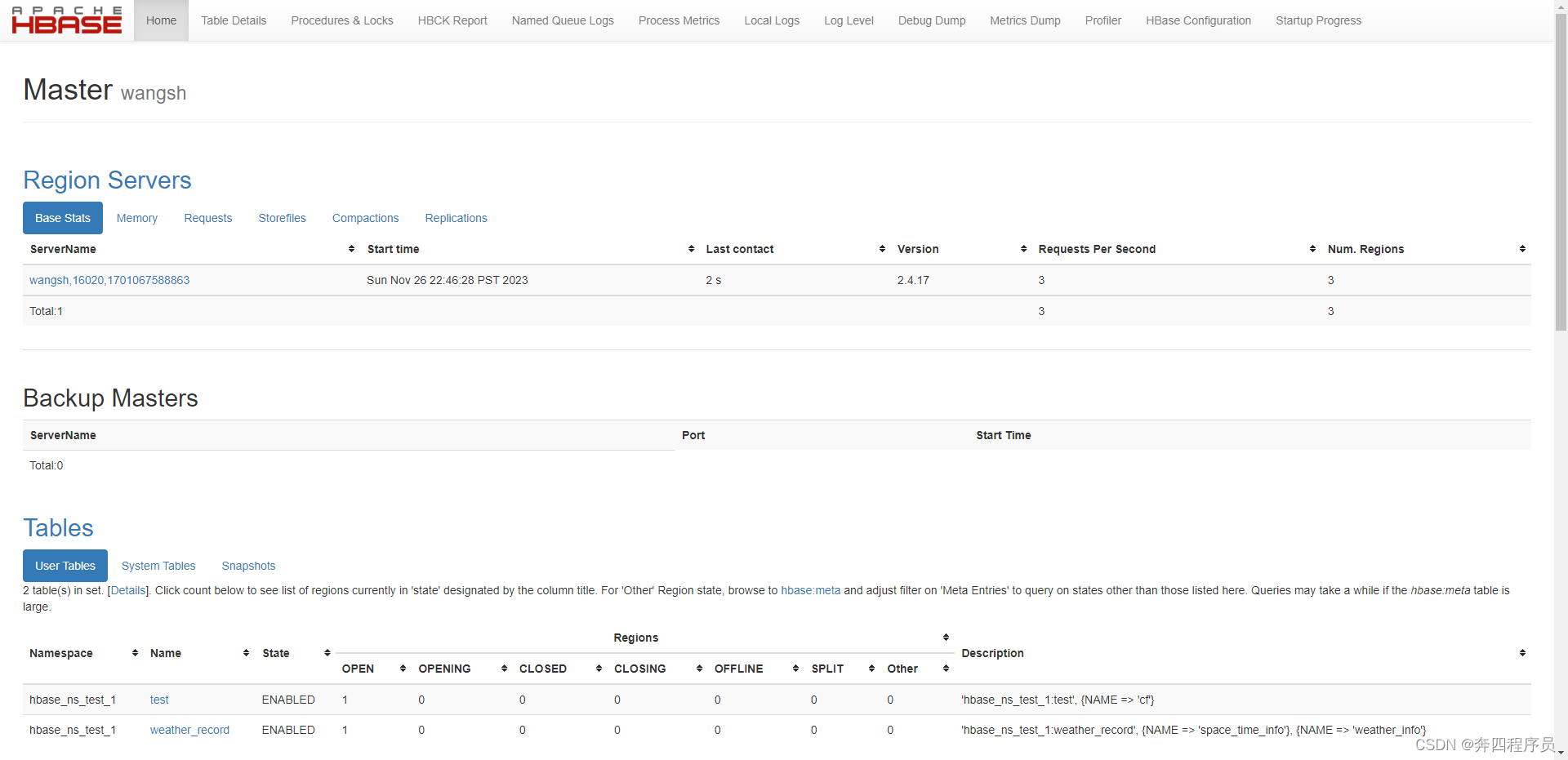Open Local Logs page
Image resolution: width=1568 pixels, height=760 pixels.
pyautogui.click(x=772, y=20)
